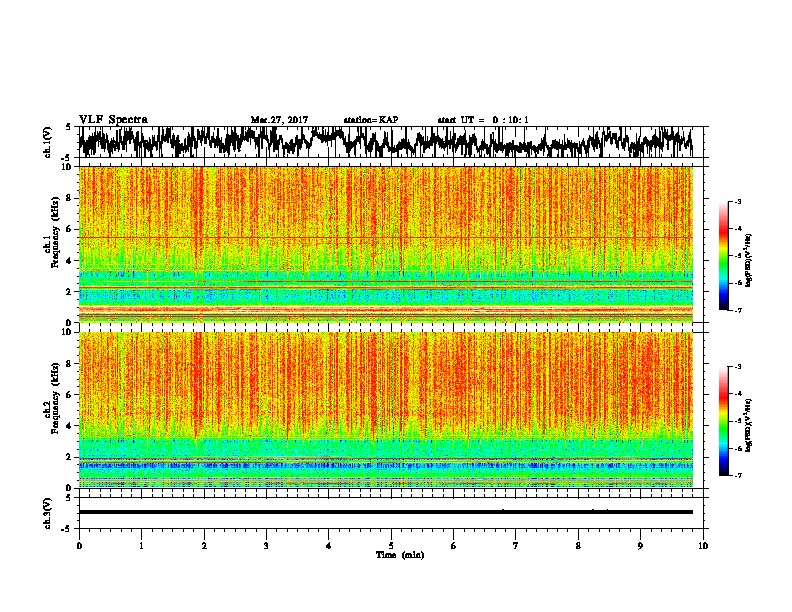Image resolution: width=792 pixels, height=612 pixels.
Task: Click the ch.1 color bar PSD unit label
Action: (749, 261)
